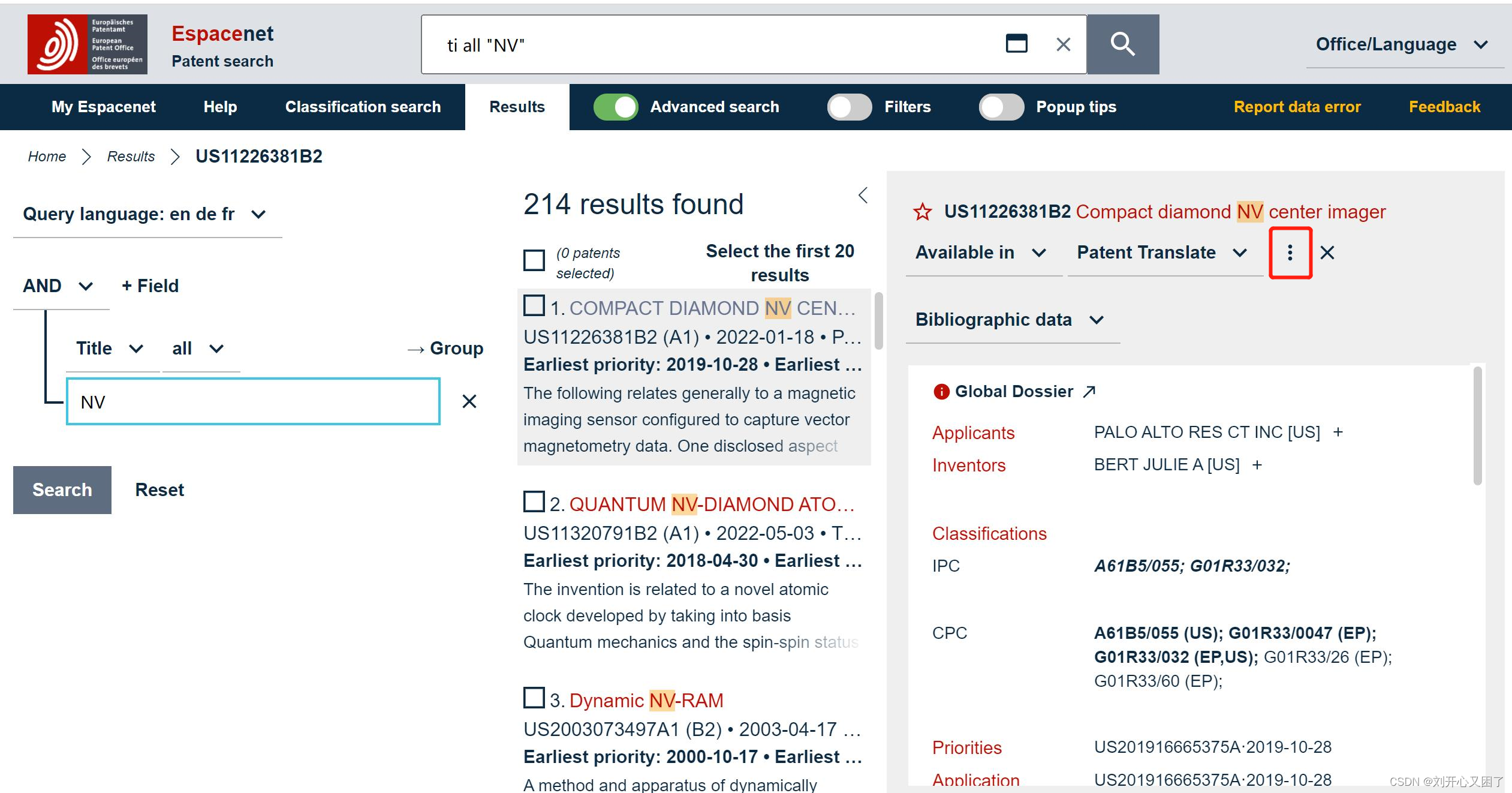Enable the Filters toggle
The width and height of the screenshot is (1512, 793).
coord(849,107)
